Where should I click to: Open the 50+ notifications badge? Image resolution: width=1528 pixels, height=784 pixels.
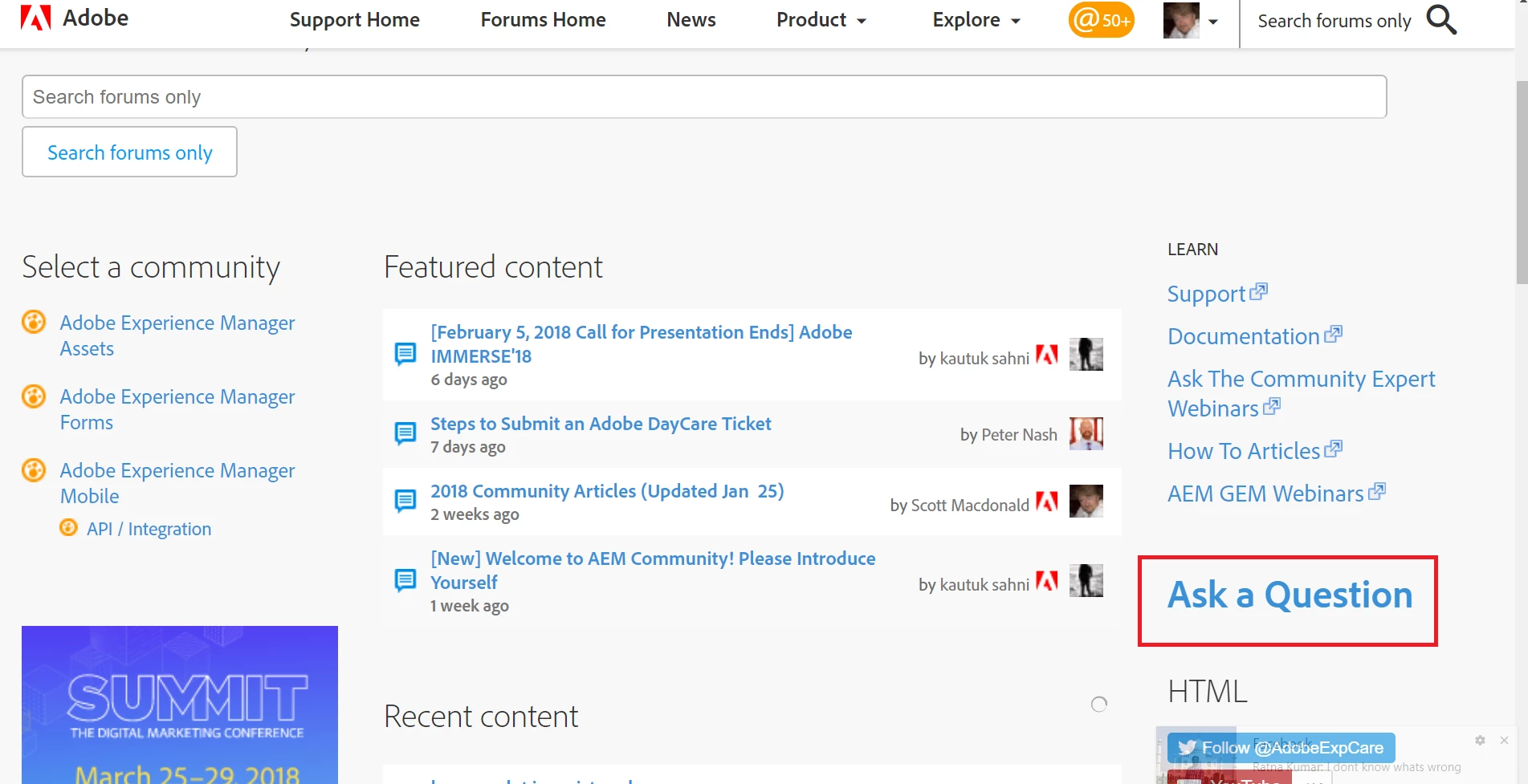coord(1101,20)
